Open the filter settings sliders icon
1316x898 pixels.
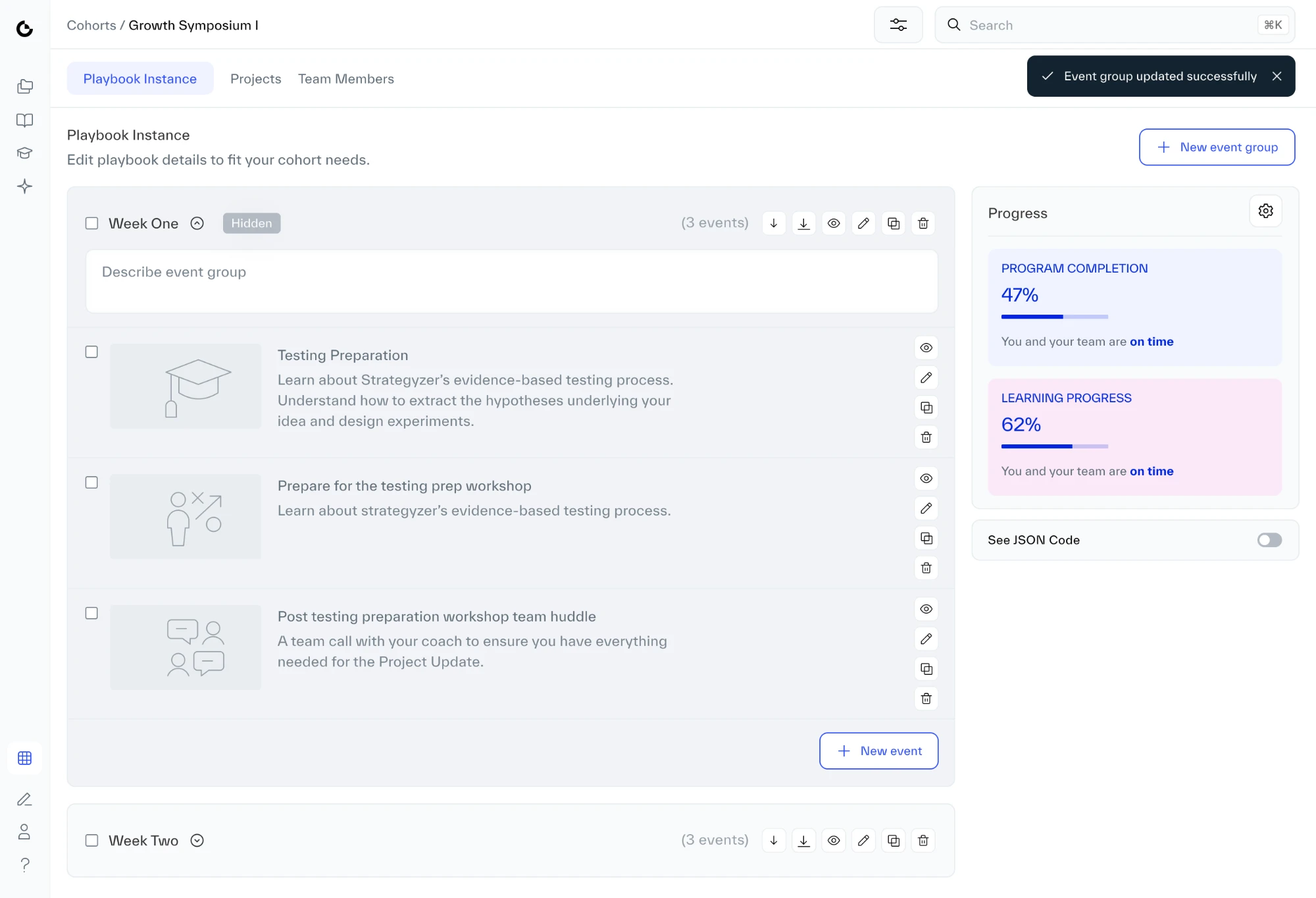pos(898,25)
